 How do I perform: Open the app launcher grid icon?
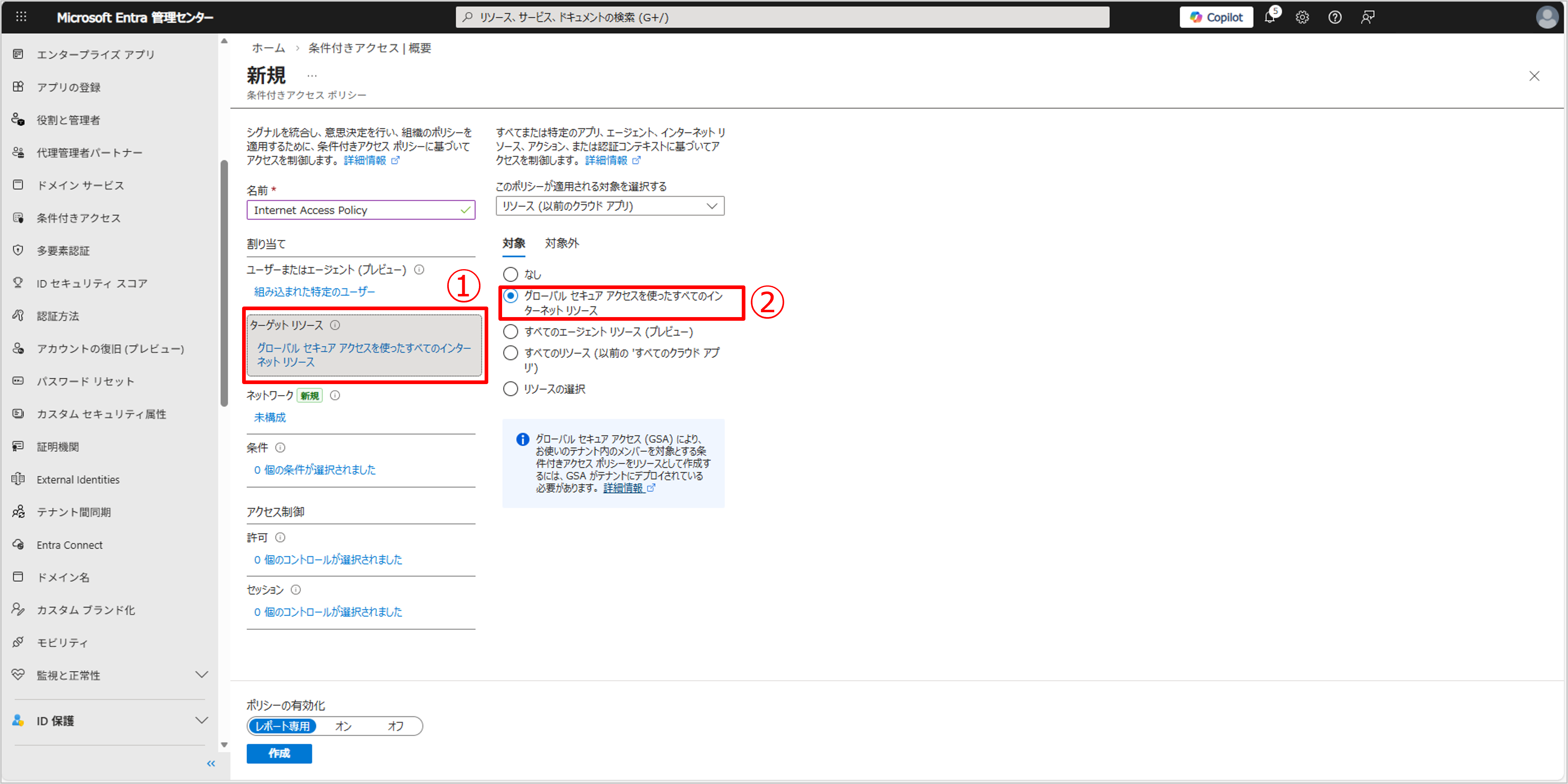point(21,17)
